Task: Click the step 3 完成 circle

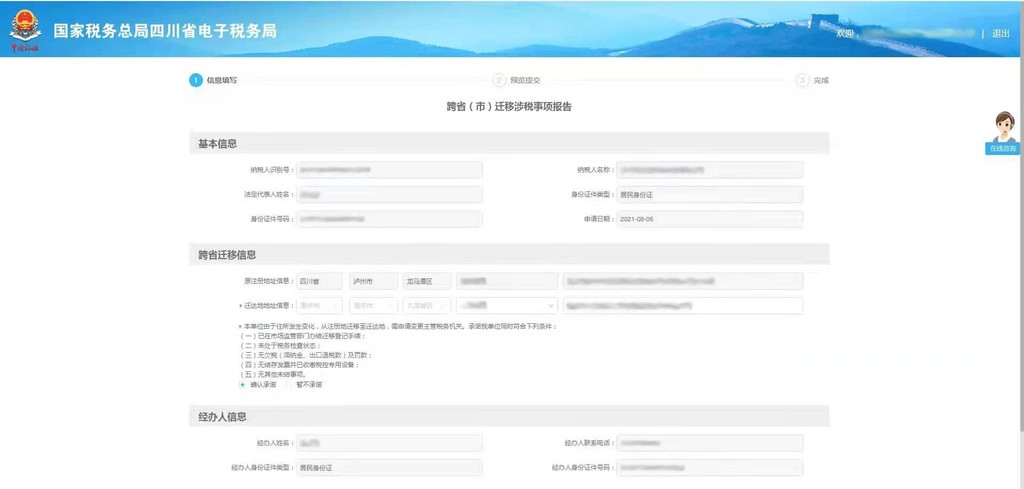Action: tap(802, 80)
